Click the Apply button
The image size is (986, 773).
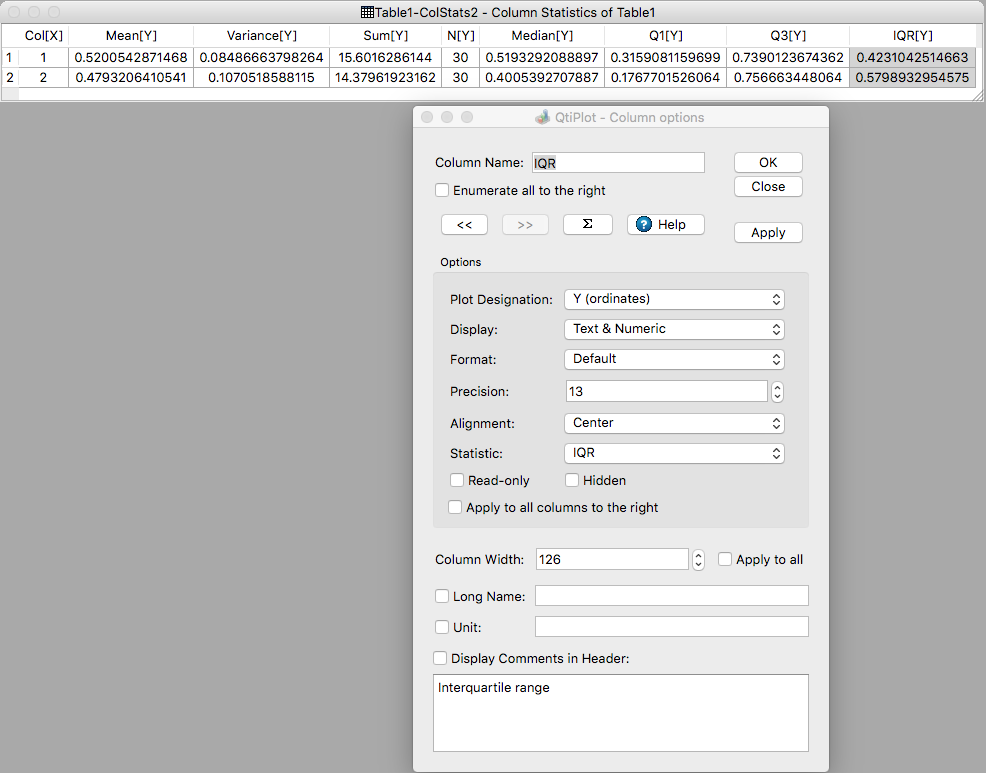point(768,233)
